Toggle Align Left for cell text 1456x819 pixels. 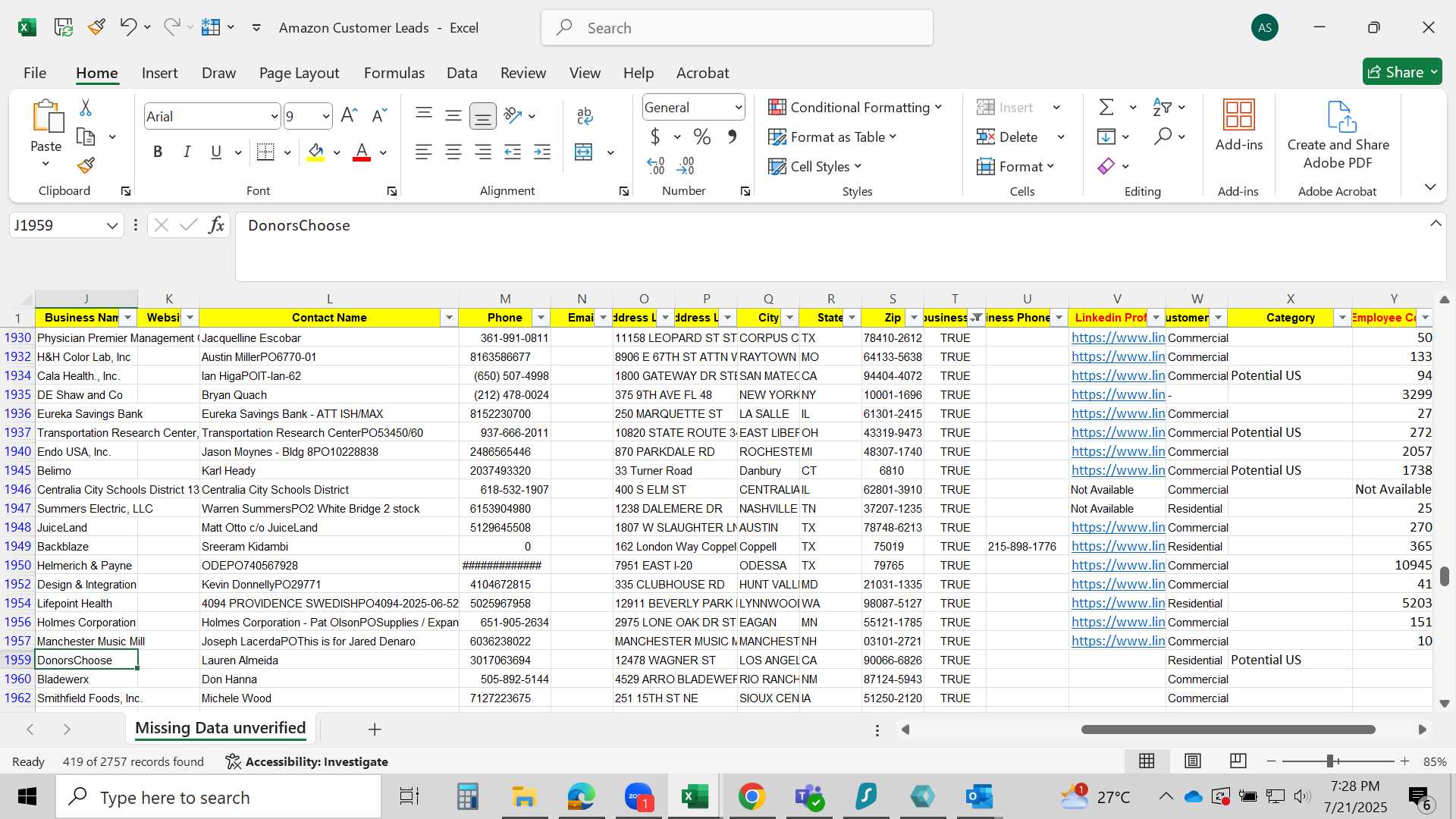[x=423, y=152]
